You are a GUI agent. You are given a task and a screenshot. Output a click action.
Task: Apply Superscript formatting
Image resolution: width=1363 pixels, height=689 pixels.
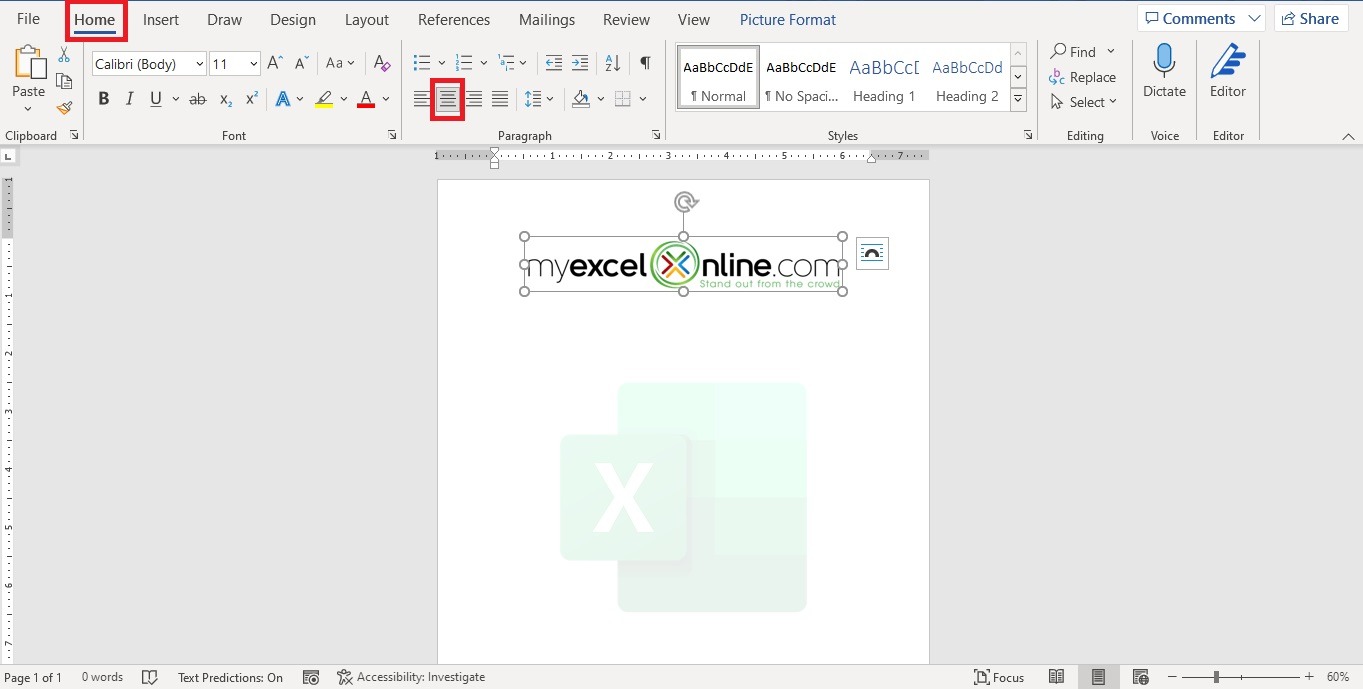(x=252, y=99)
